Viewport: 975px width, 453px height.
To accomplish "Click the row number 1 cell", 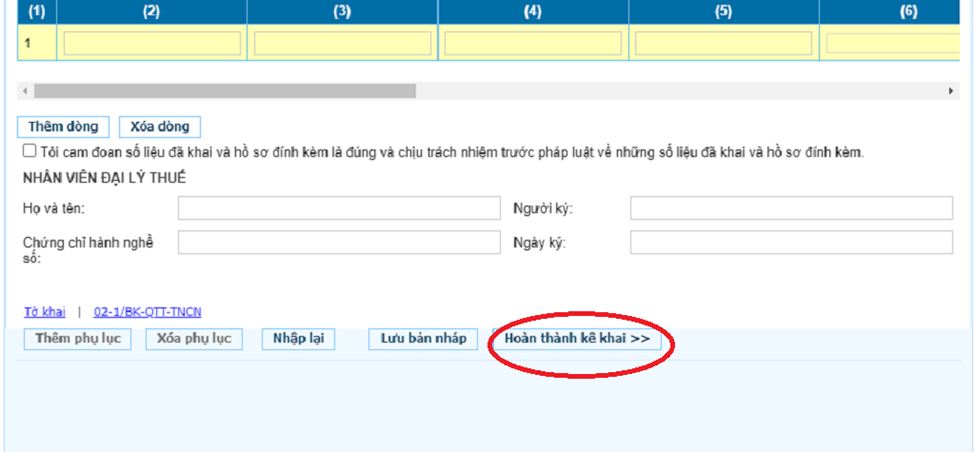I will click(37, 43).
